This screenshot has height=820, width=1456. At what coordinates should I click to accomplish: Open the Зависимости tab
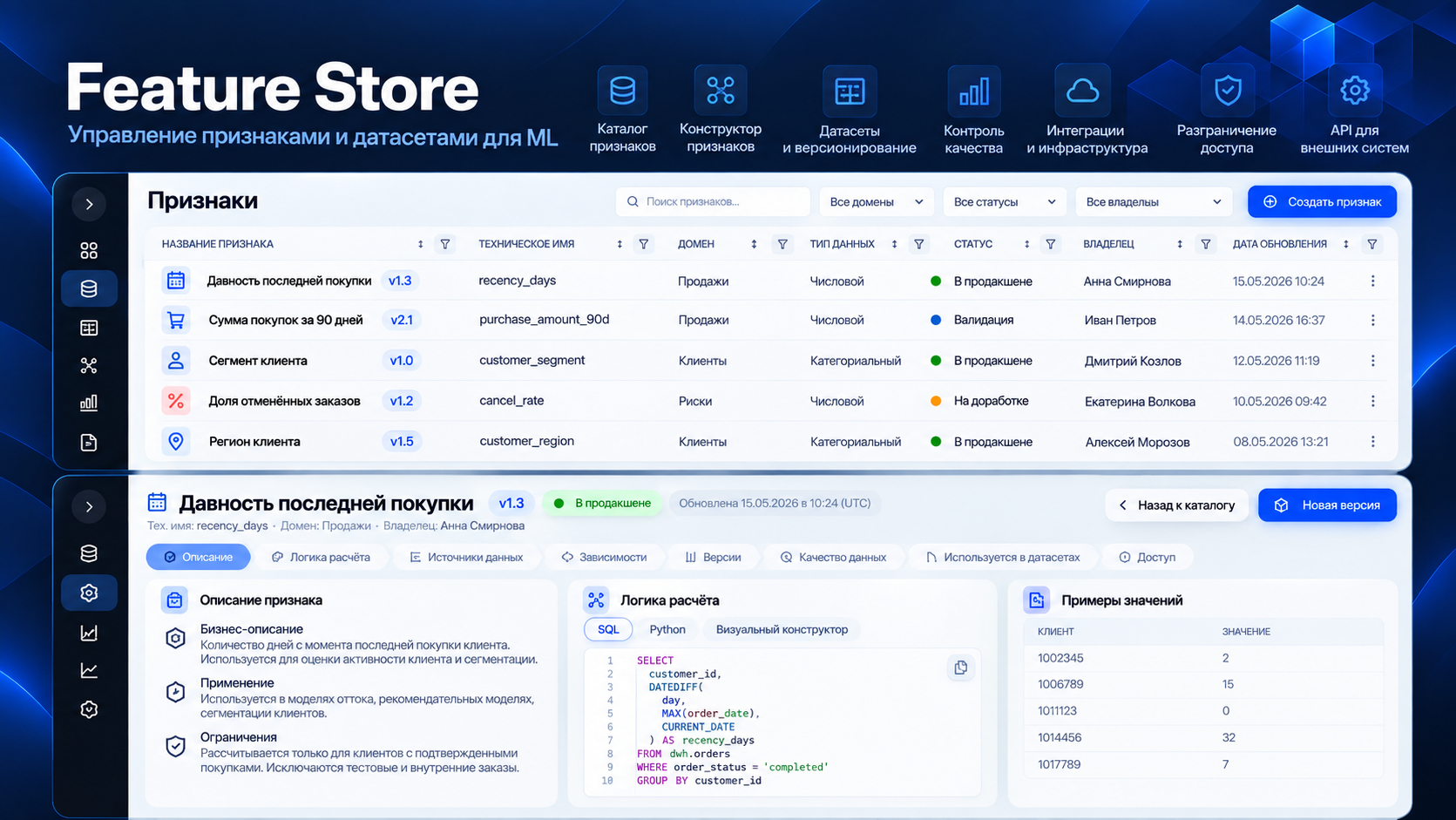604,557
